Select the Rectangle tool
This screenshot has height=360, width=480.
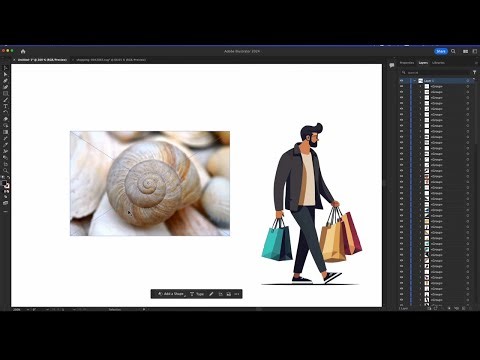click(5, 93)
